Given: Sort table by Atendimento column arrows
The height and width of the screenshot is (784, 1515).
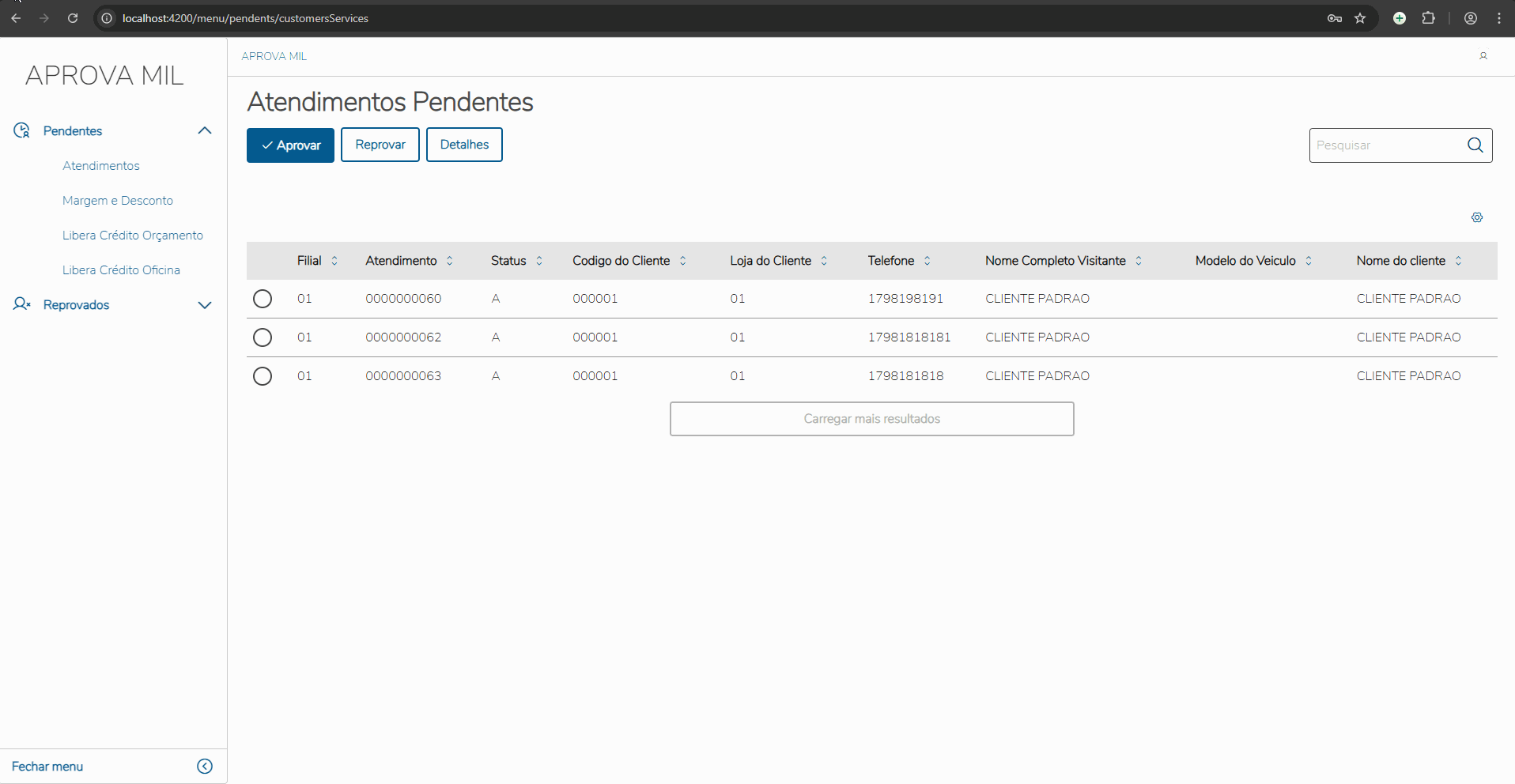Looking at the screenshot, I should [450, 261].
